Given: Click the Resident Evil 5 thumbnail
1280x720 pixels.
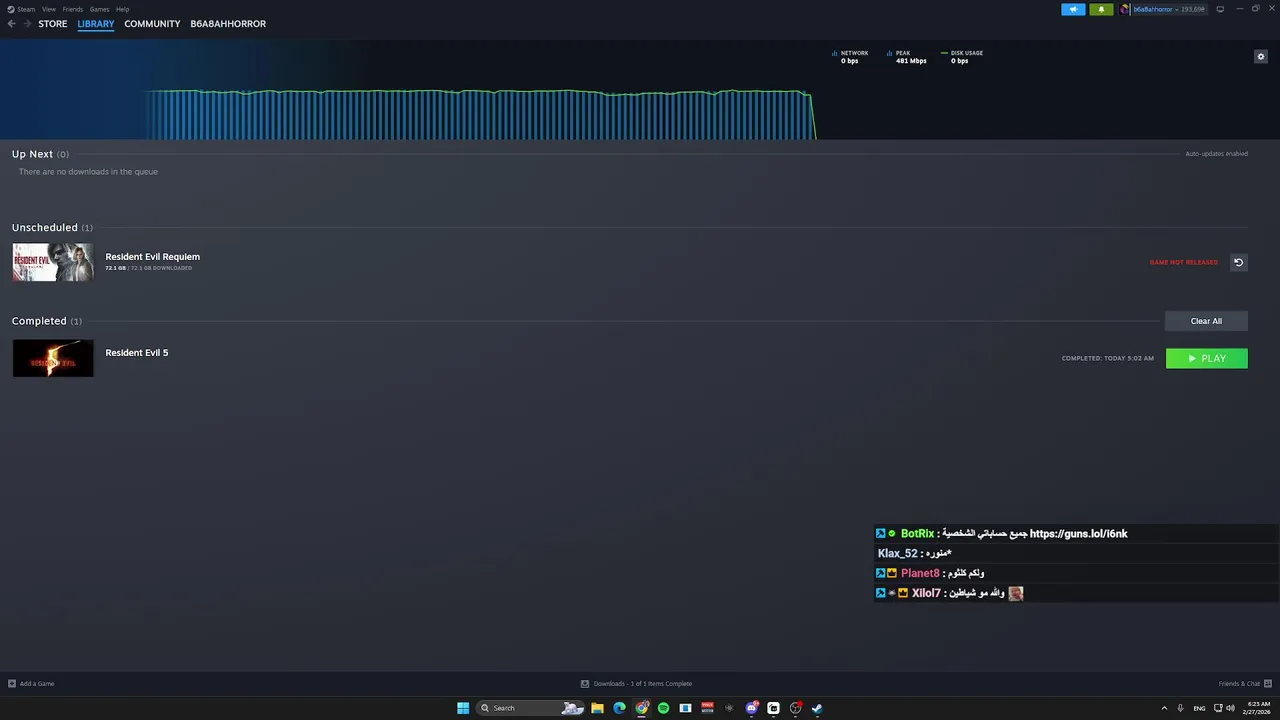Looking at the screenshot, I should [53, 358].
